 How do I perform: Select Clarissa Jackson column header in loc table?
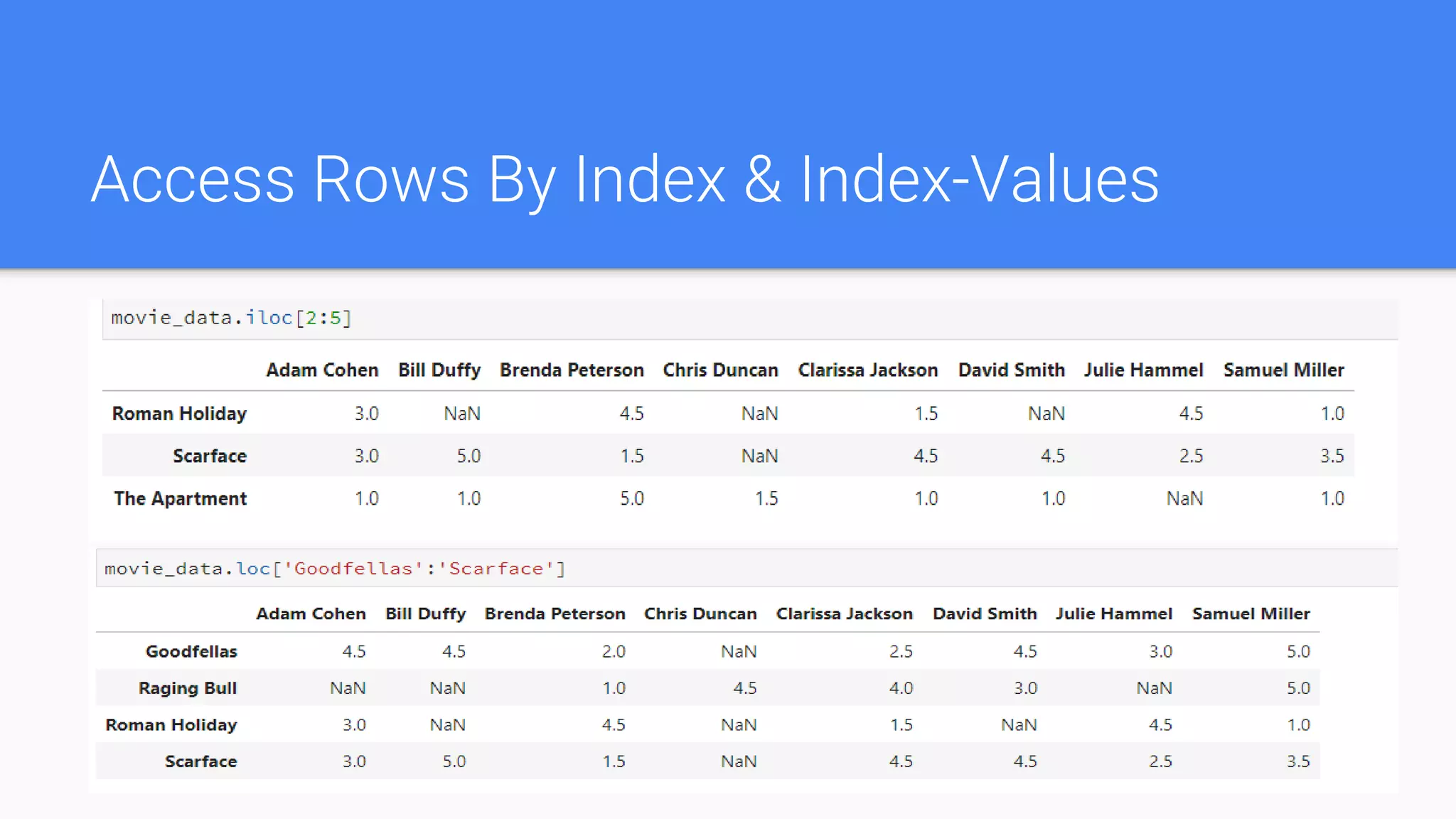[x=845, y=614]
